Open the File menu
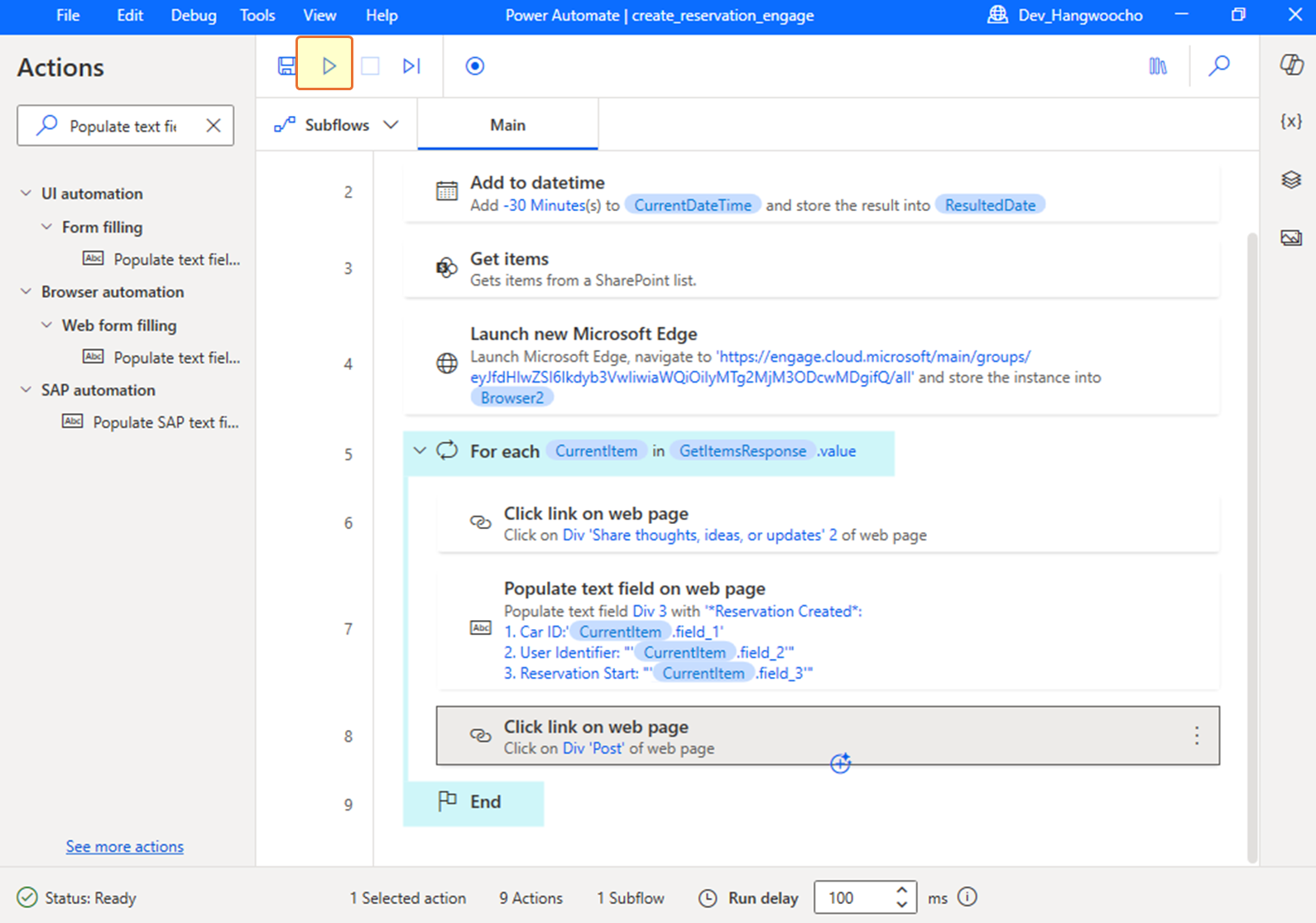Screen dimensions: 1316x923 click(68, 16)
